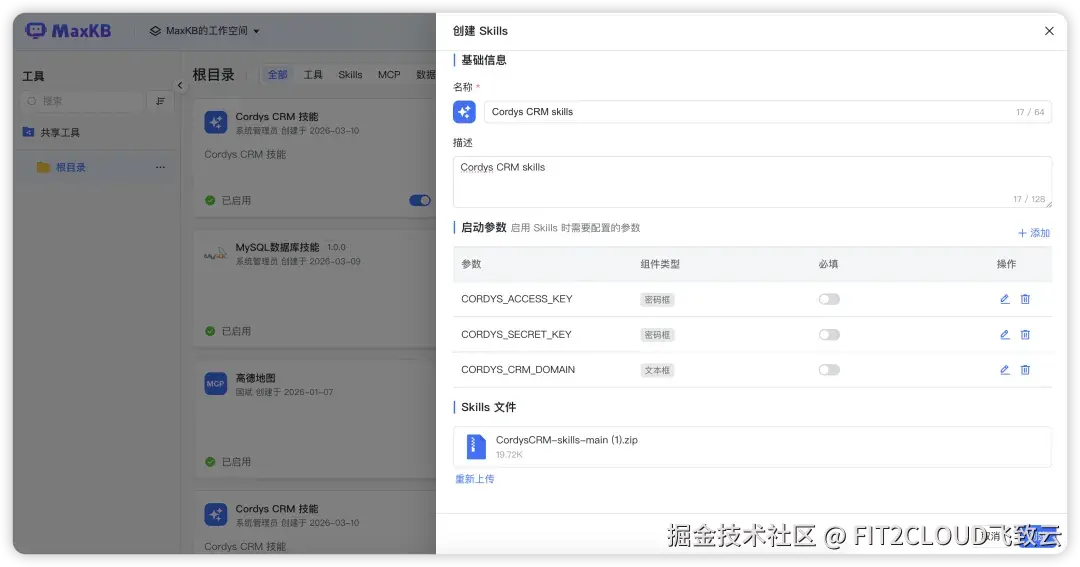Click the CordysCRM-skills-main (1).zip file name
The image size is (1080, 567).
coord(566,440)
